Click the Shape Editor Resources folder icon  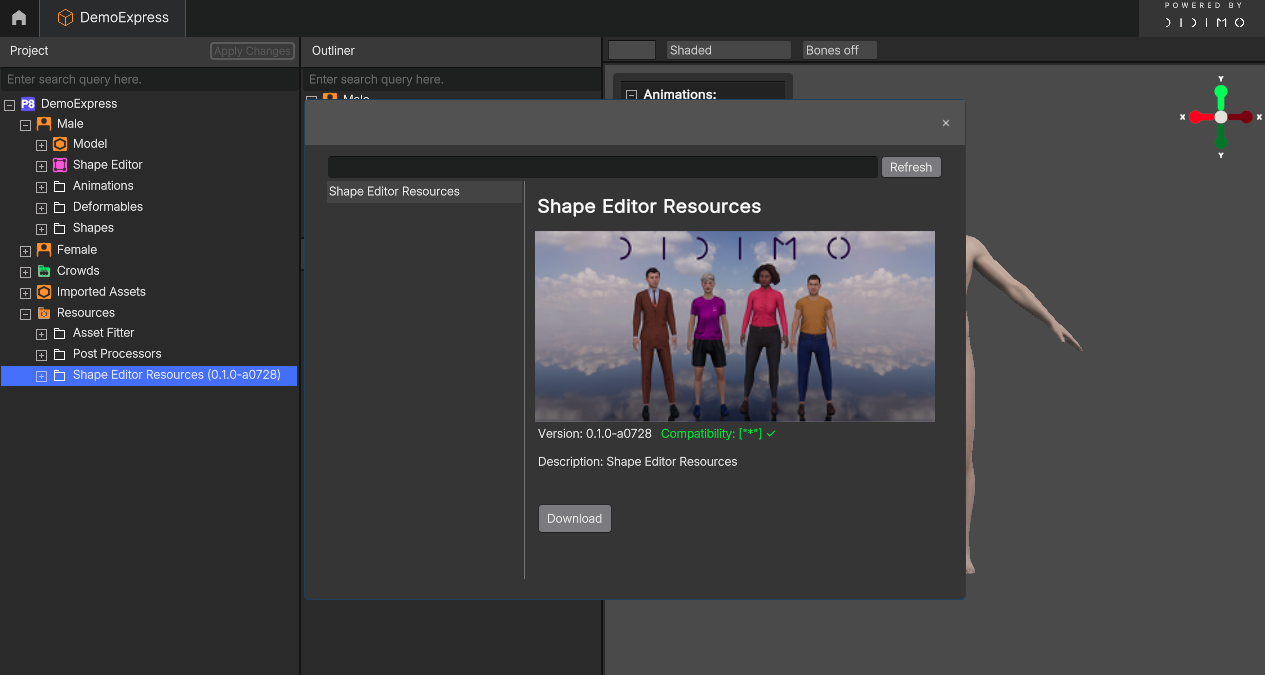tap(60, 376)
